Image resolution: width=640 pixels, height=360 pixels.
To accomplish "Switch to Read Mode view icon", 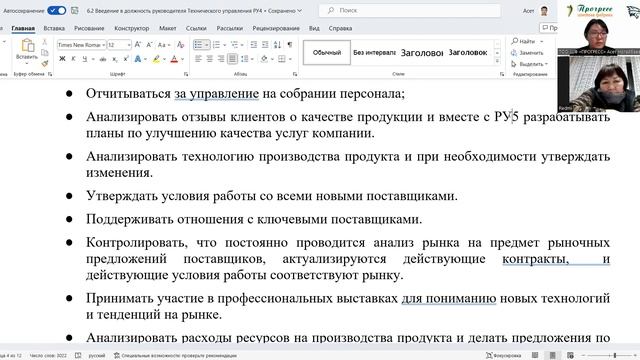I will (x=535, y=355).
